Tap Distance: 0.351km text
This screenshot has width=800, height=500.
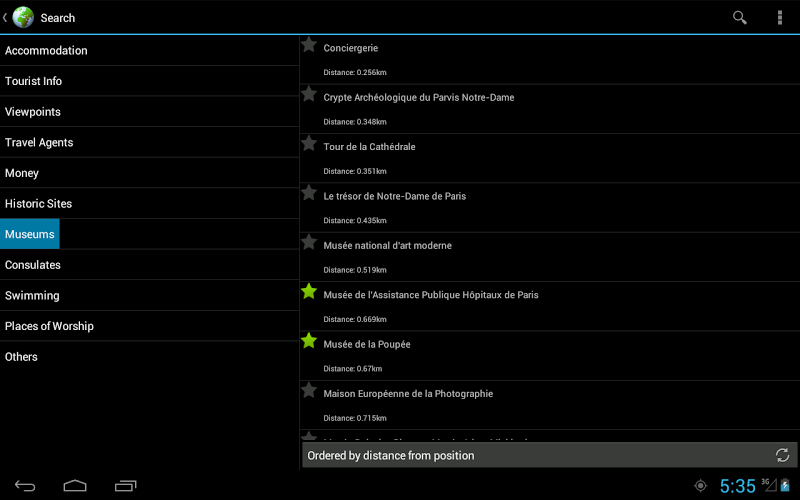coord(355,171)
